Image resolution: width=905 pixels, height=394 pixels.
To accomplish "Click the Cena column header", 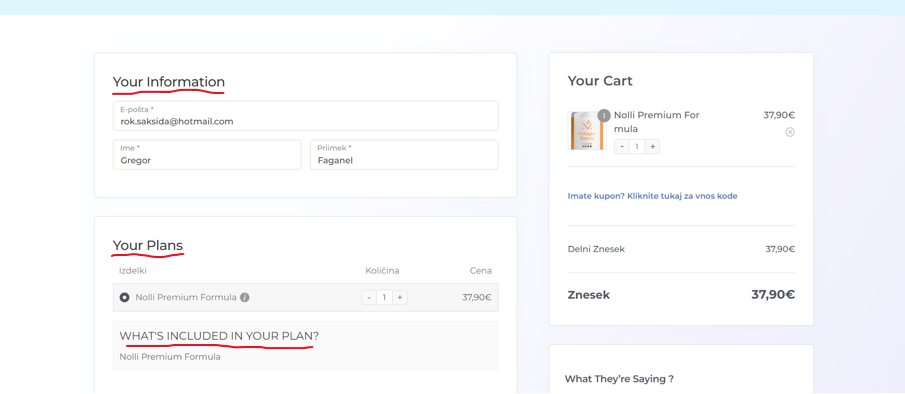I will click(x=480, y=271).
